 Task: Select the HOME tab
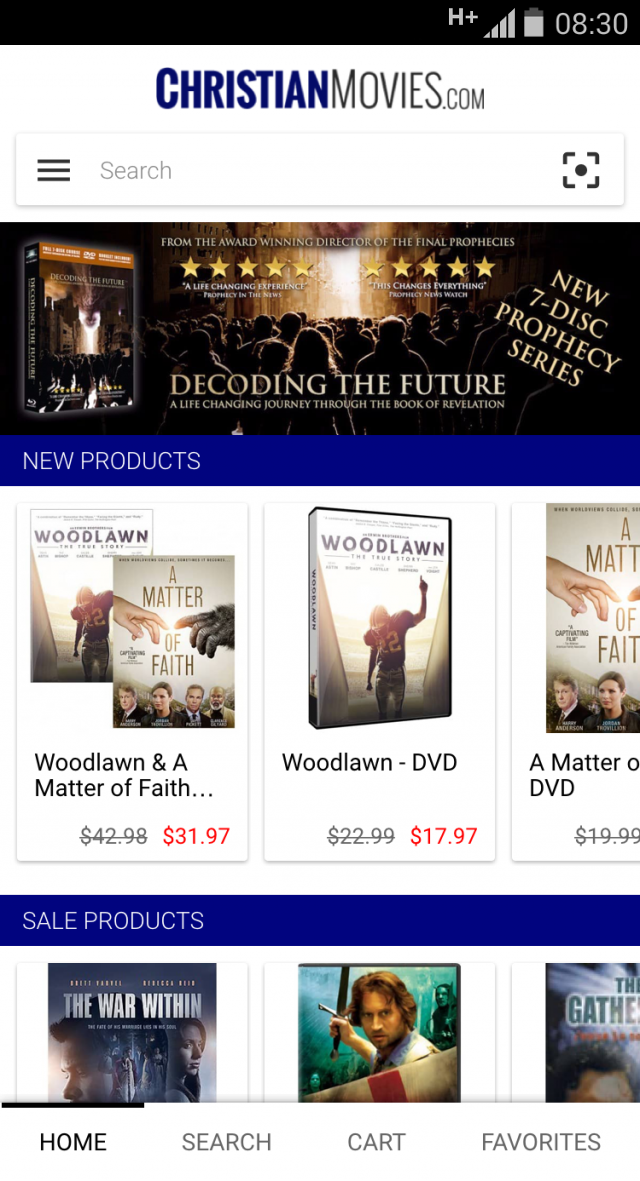(73, 1142)
